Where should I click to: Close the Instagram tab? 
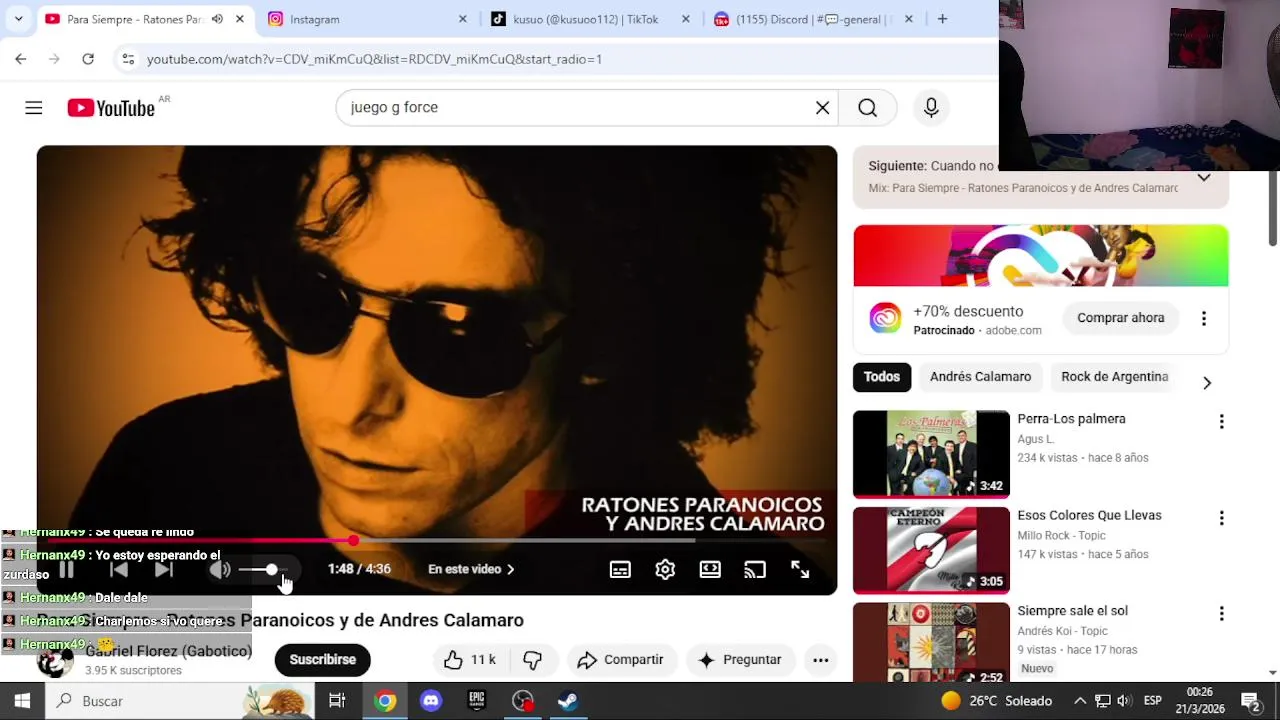tap(462, 19)
